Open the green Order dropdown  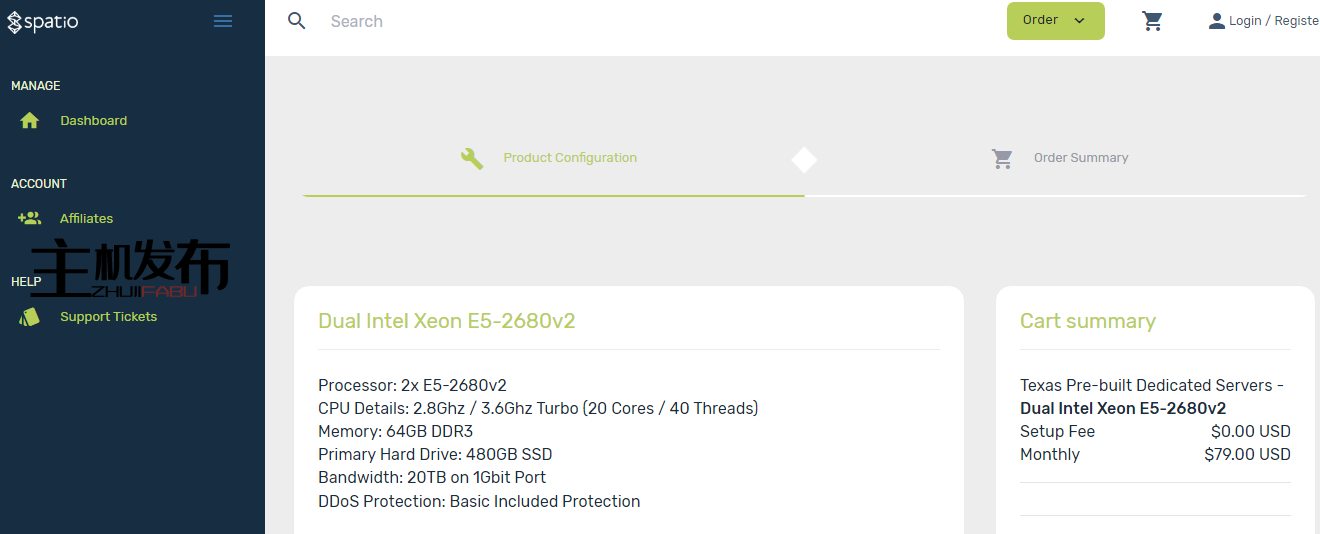pyautogui.click(x=1055, y=21)
